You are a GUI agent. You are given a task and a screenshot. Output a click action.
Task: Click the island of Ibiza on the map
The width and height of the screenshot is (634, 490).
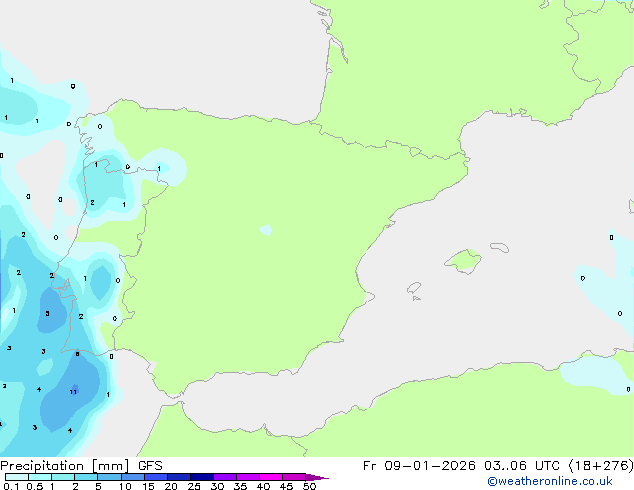coord(414,288)
